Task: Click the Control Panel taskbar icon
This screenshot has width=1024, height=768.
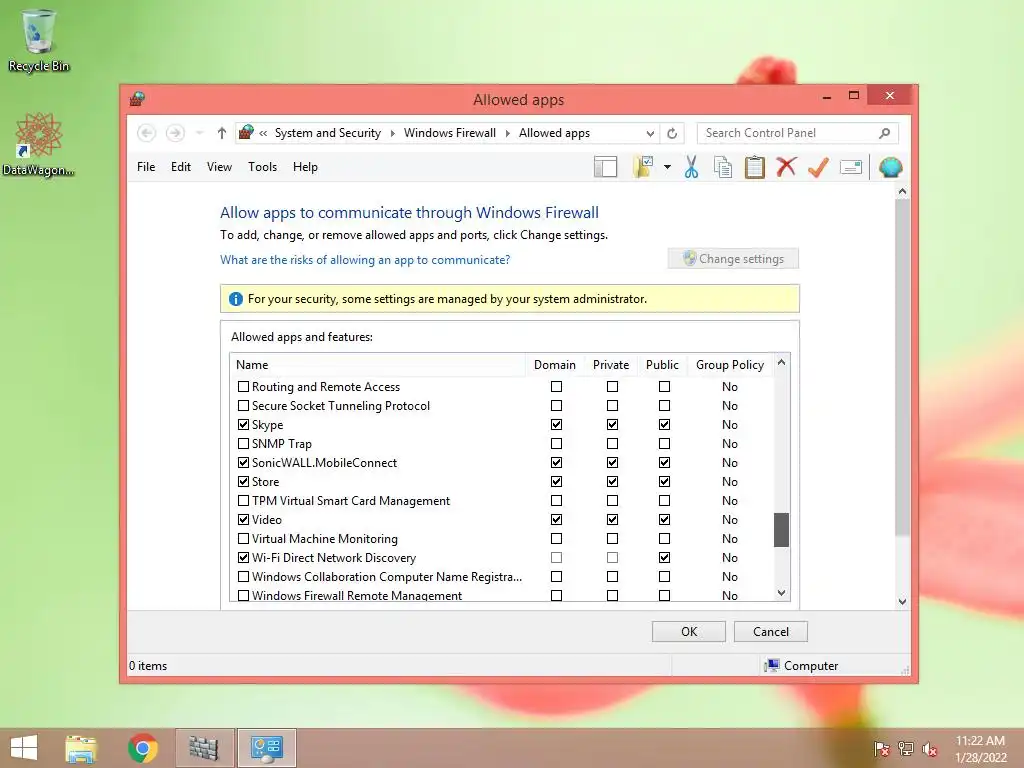Action: click(266, 748)
